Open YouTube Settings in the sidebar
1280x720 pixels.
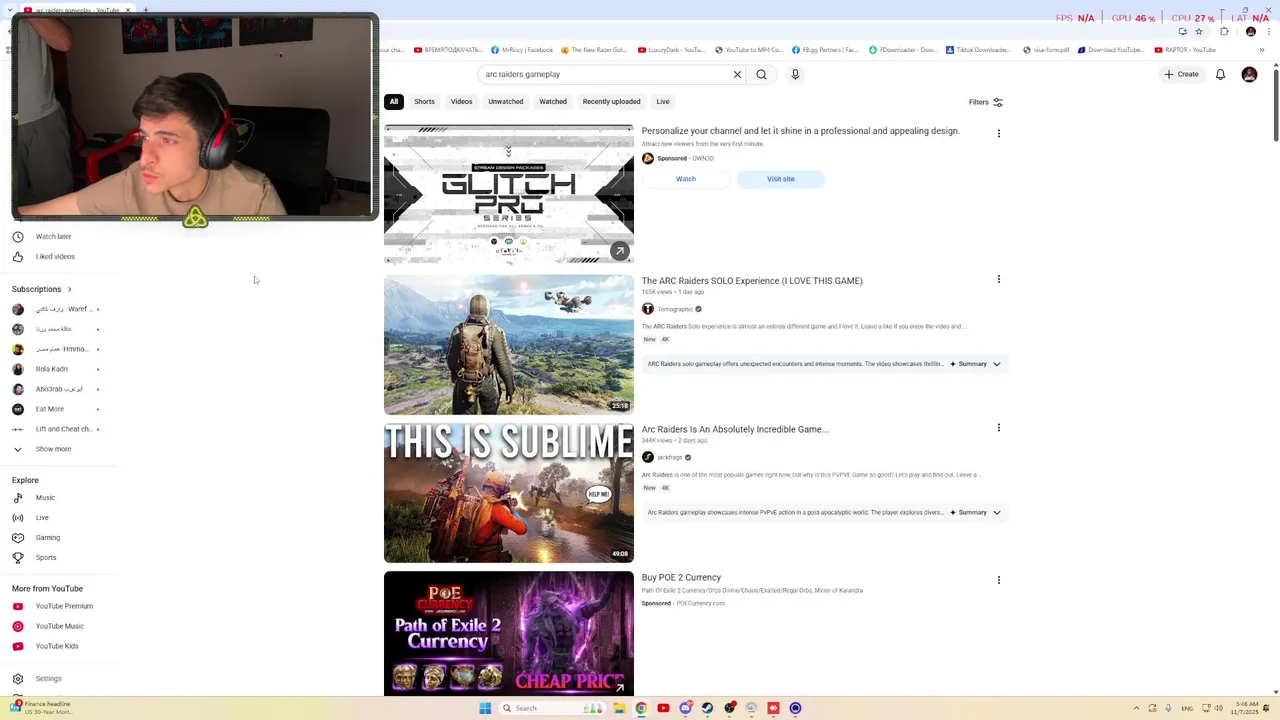[x=48, y=679]
